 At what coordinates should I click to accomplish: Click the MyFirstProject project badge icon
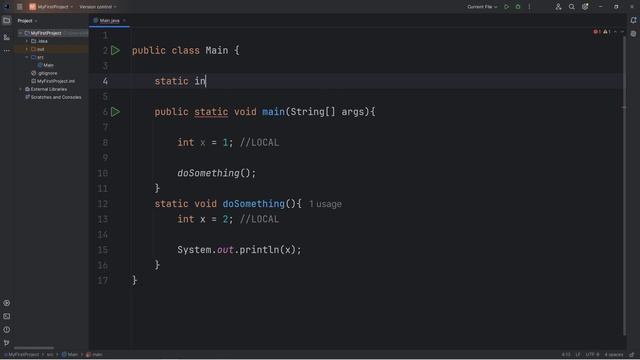tap(32, 7)
